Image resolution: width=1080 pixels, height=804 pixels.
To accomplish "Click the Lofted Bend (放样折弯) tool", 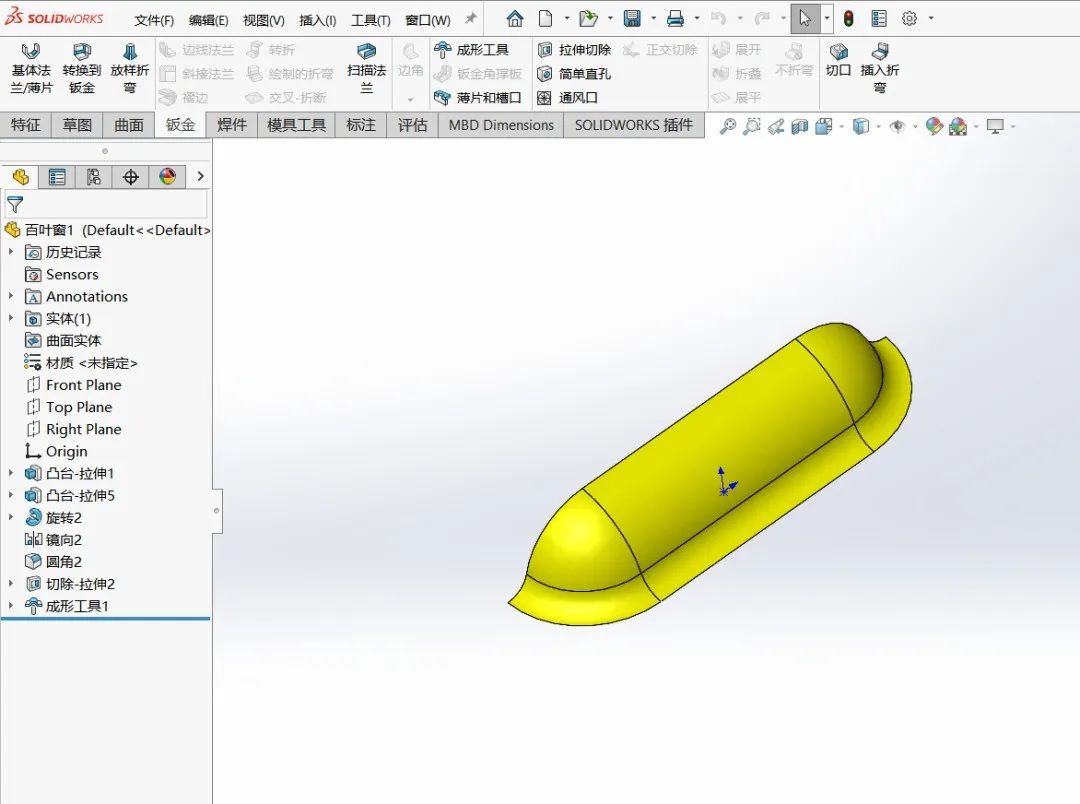I will pyautogui.click(x=130, y=68).
